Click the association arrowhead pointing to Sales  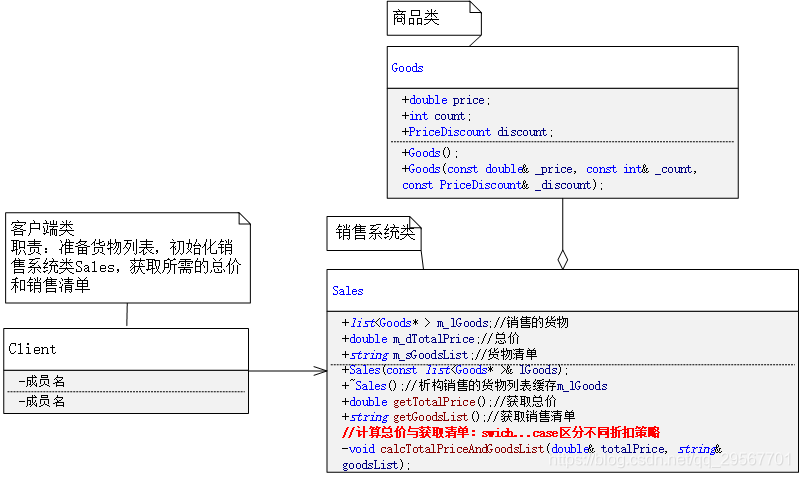(x=320, y=371)
